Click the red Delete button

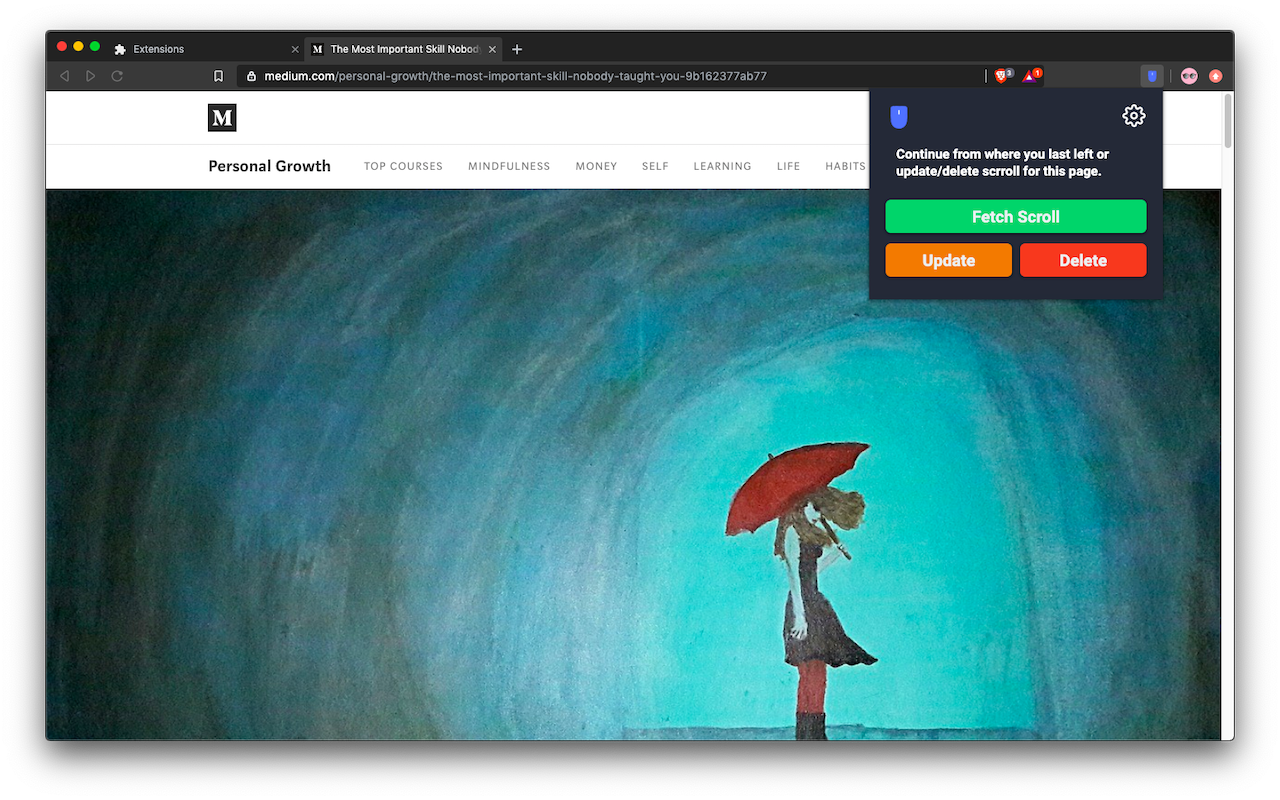(1083, 260)
